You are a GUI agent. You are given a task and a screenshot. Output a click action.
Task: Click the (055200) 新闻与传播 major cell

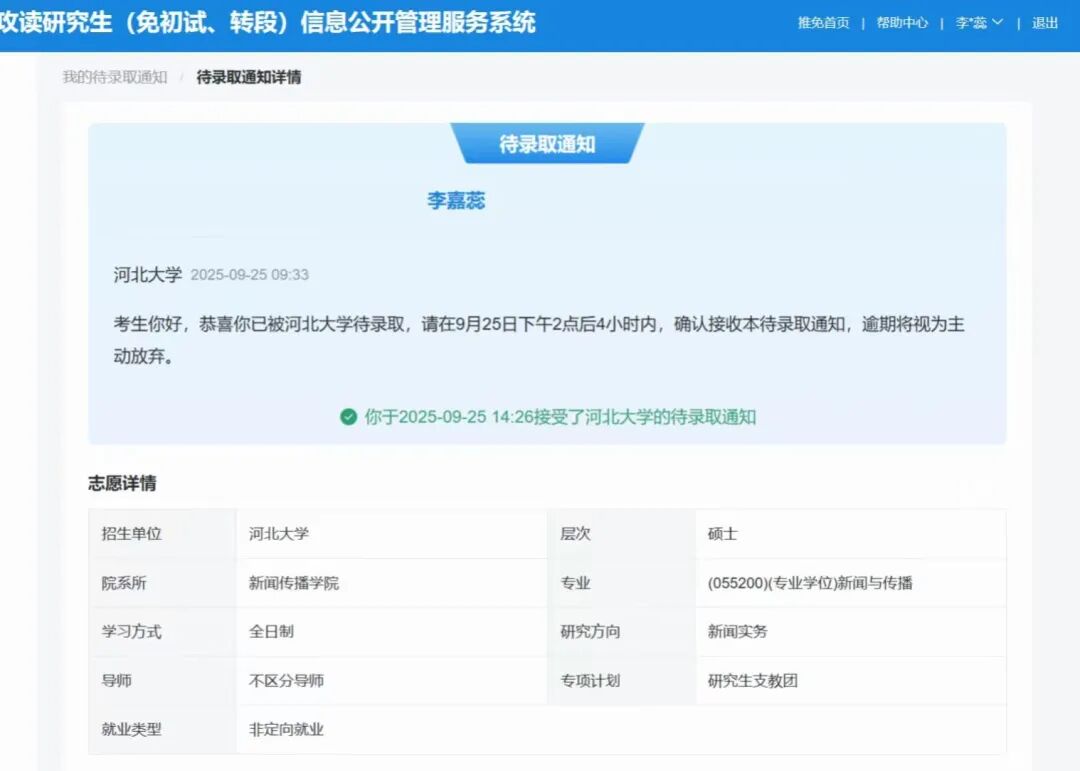809,583
